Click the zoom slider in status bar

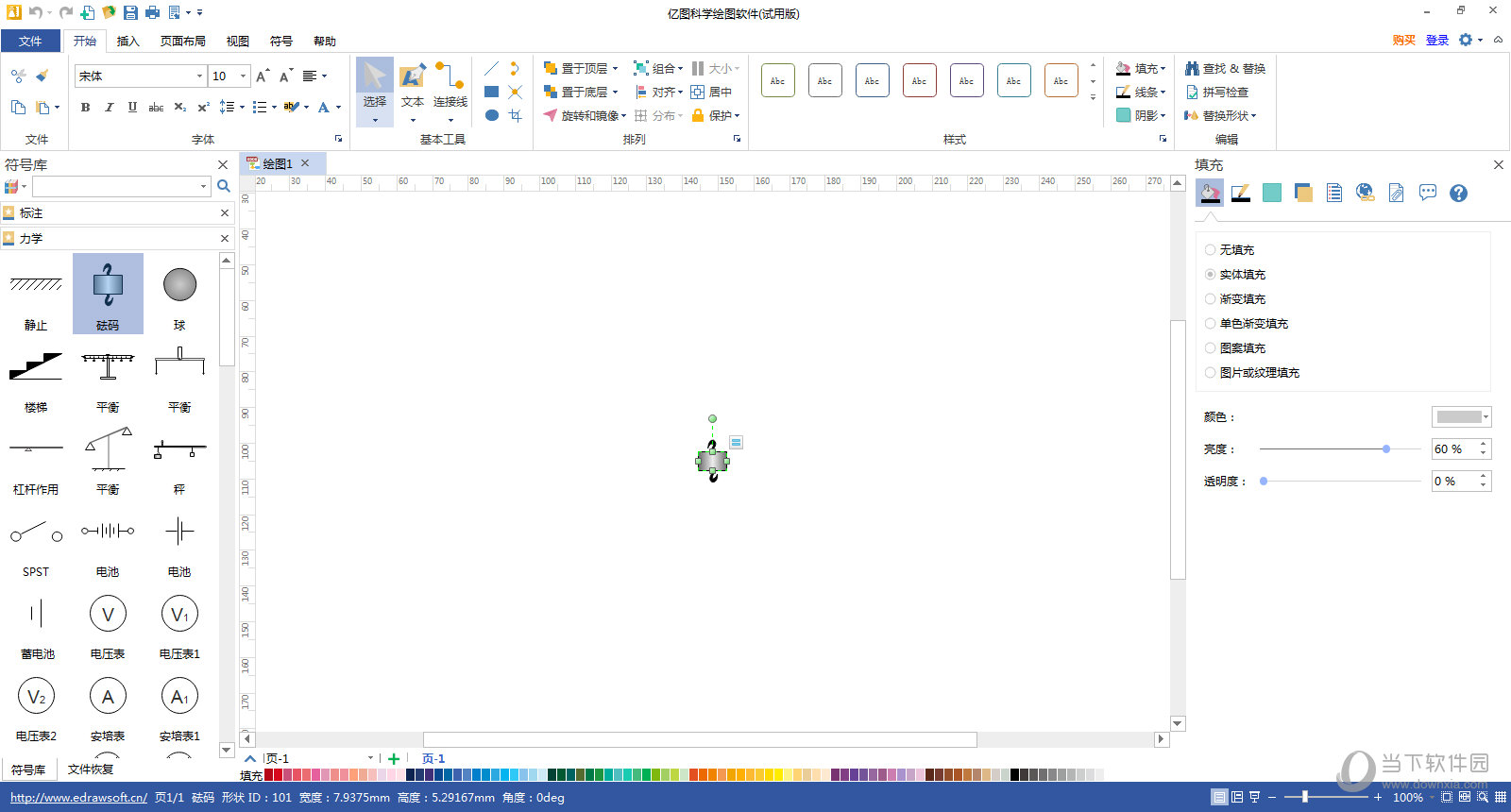[x=1305, y=797]
